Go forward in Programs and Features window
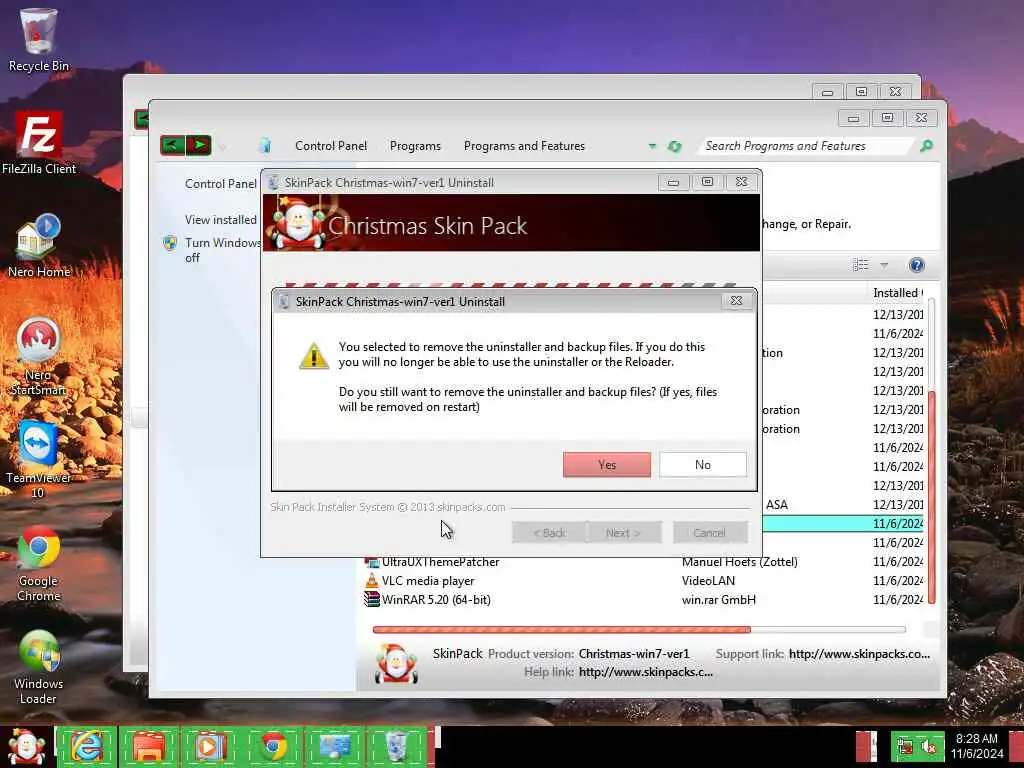 (x=199, y=145)
